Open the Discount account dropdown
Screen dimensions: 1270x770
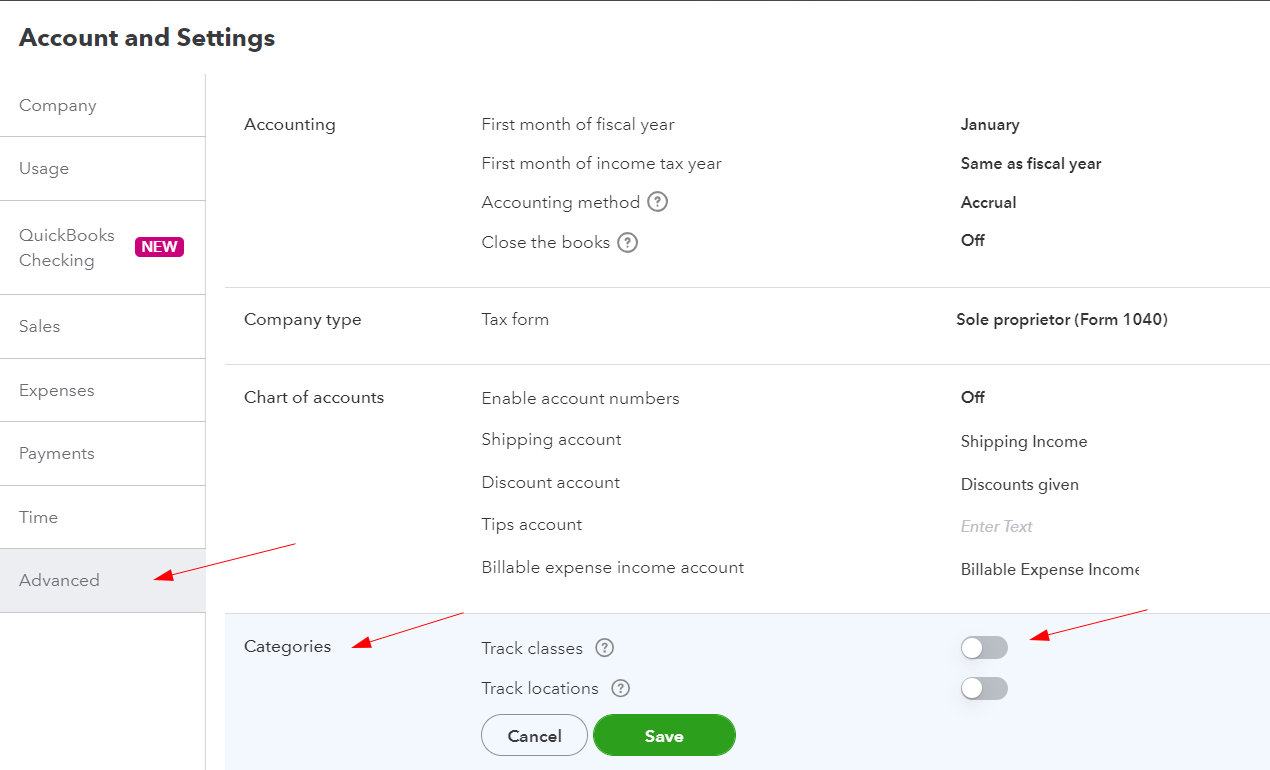(1020, 484)
